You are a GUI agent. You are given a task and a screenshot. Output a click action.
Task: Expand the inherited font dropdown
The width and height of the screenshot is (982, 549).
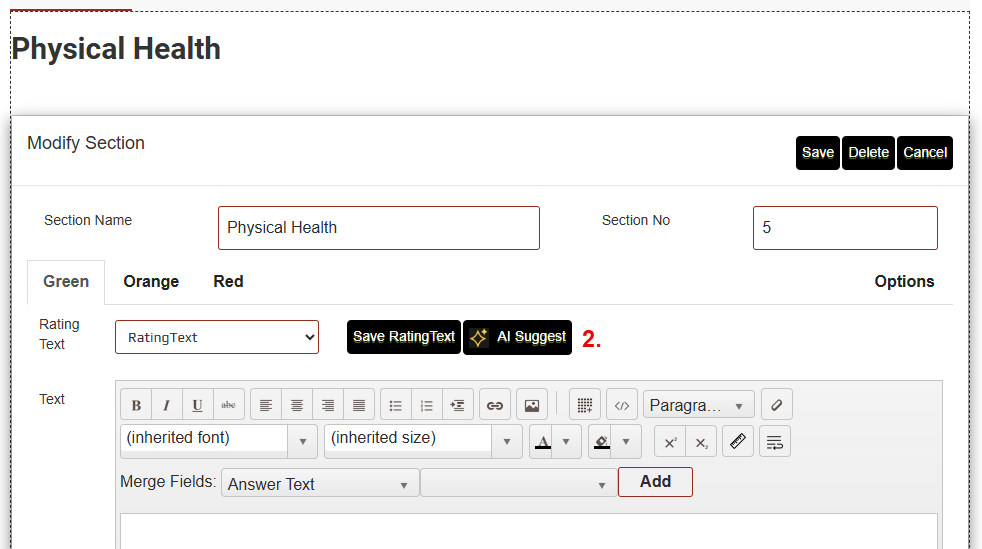click(302, 441)
